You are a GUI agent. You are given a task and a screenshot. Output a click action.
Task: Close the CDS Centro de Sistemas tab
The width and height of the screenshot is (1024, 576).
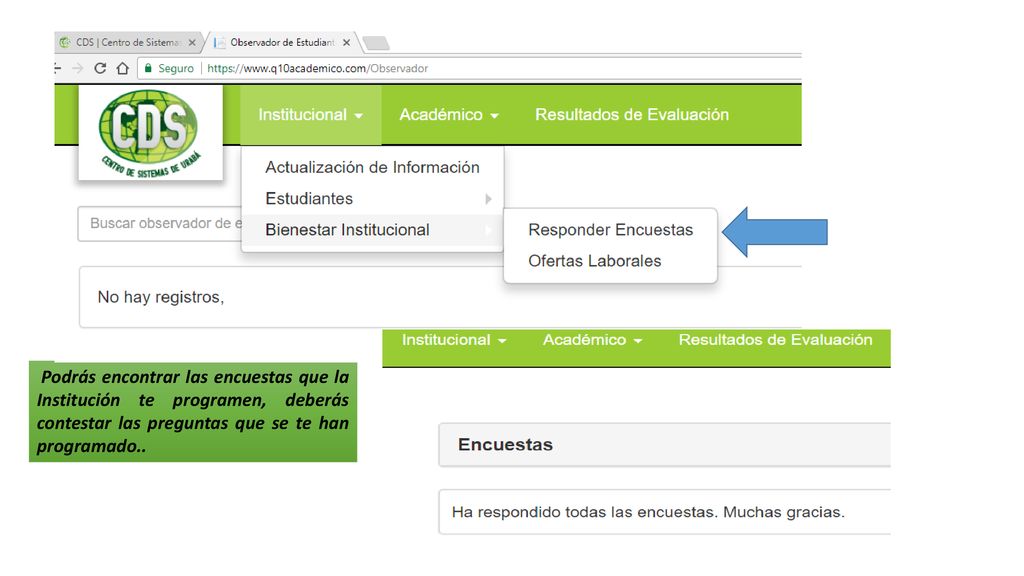[192, 42]
